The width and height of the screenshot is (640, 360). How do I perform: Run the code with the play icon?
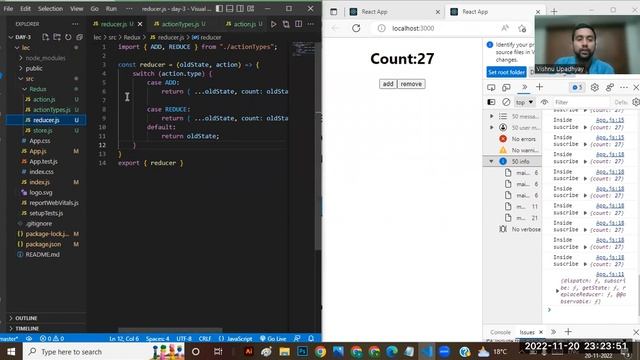pos(273,24)
